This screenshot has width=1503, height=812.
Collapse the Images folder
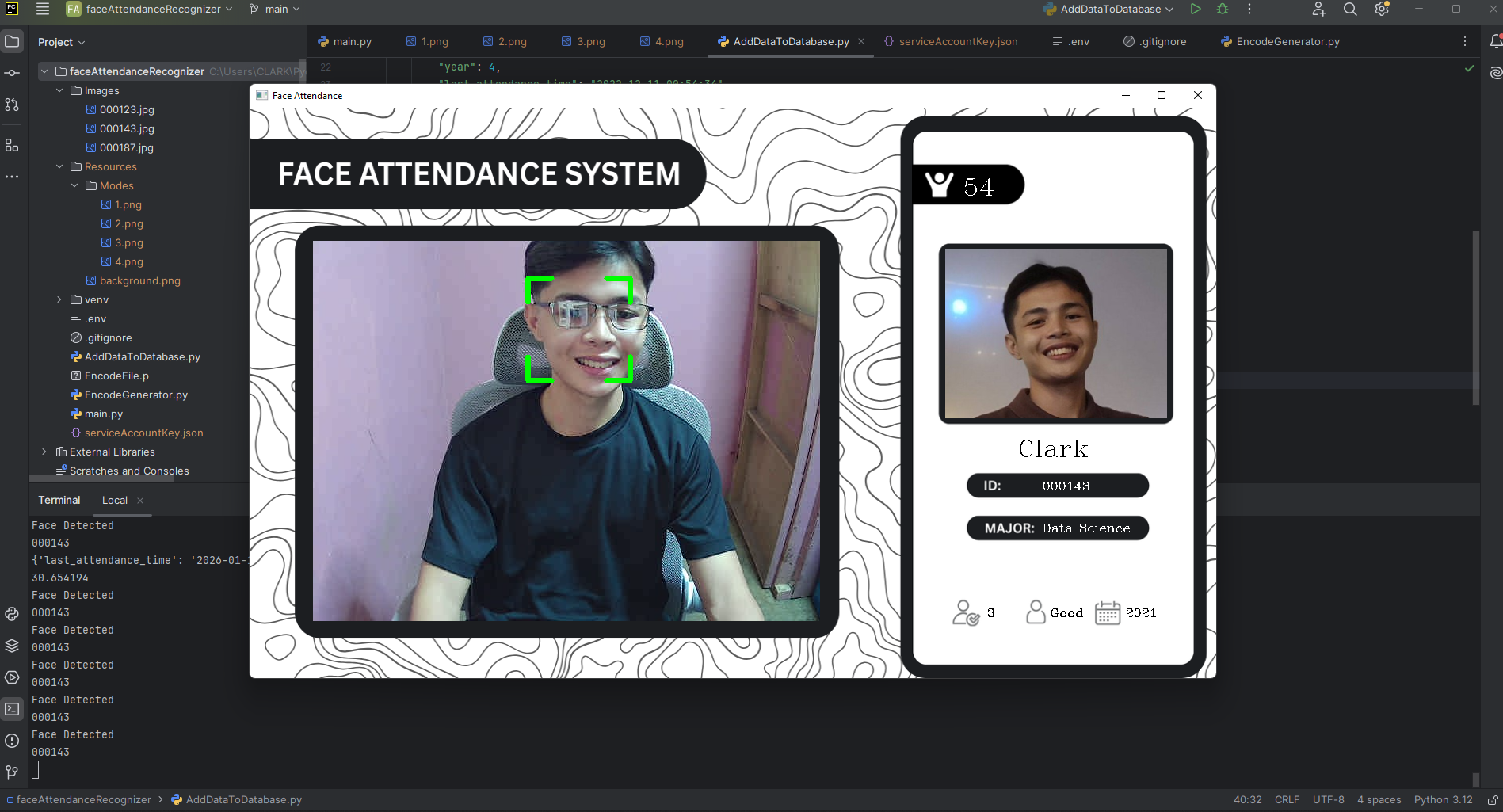pyautogui.click(x=59, y=91)
